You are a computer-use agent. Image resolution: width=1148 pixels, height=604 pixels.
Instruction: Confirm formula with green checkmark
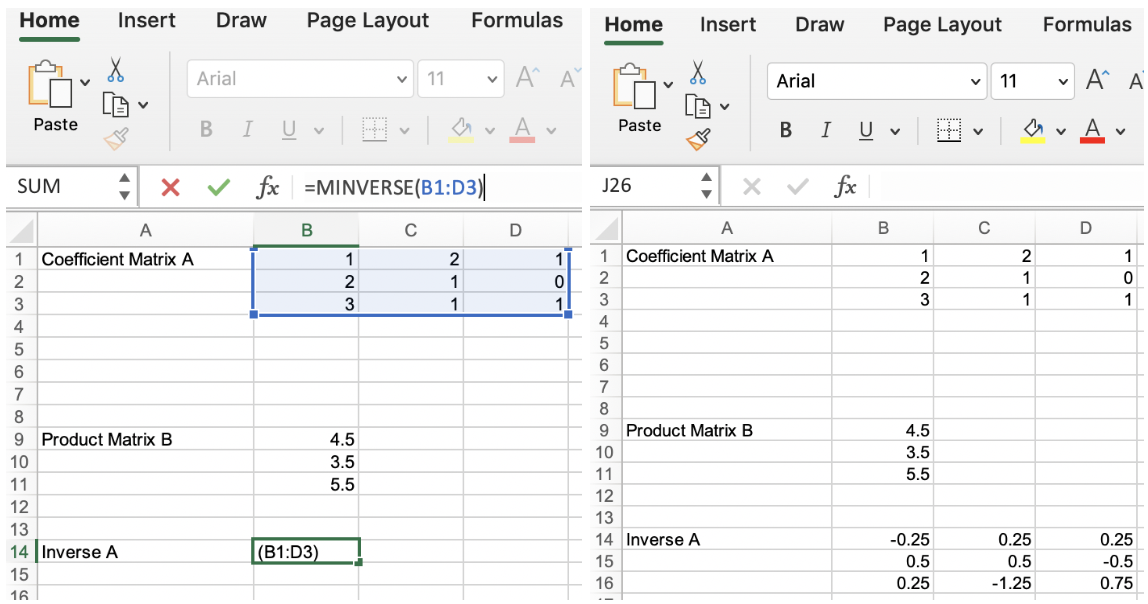coord(218,187)
